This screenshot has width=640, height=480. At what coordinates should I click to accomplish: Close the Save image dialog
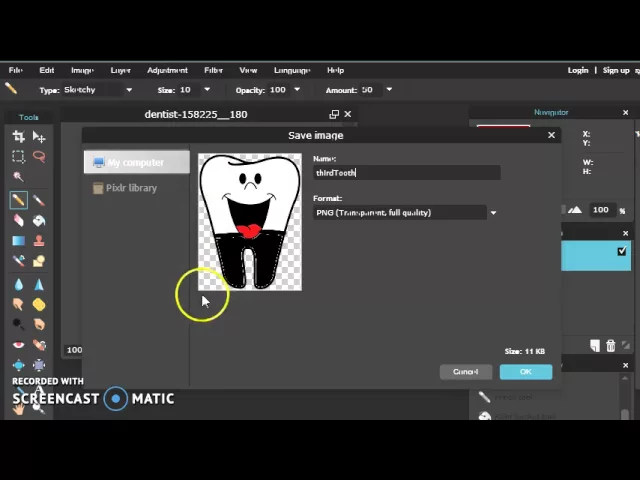[551, 135]
